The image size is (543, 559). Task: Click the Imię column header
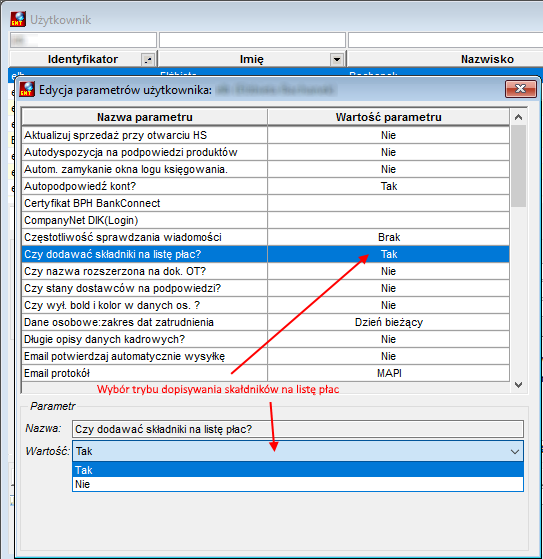pos(252,59)
